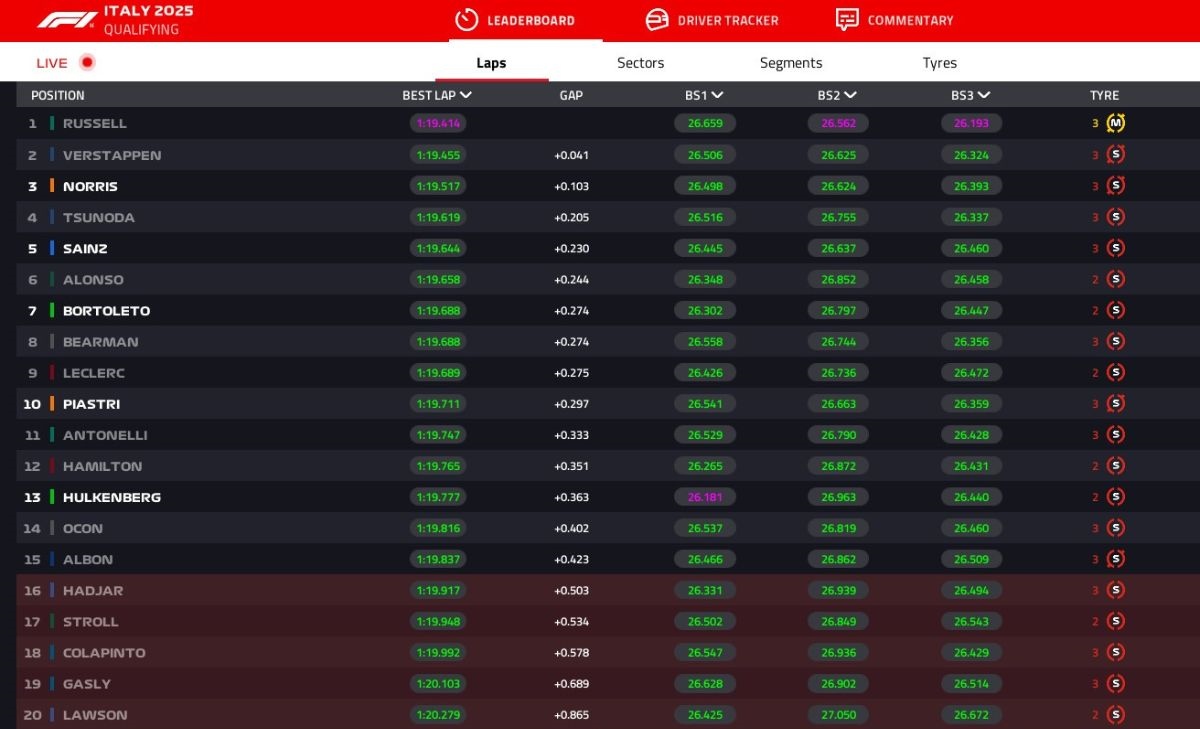Click the Commentary speech bubble icon
Image resolution: width=1200 pixels, height=729 pixels.
pyautogui.click(x=847, y=20)
